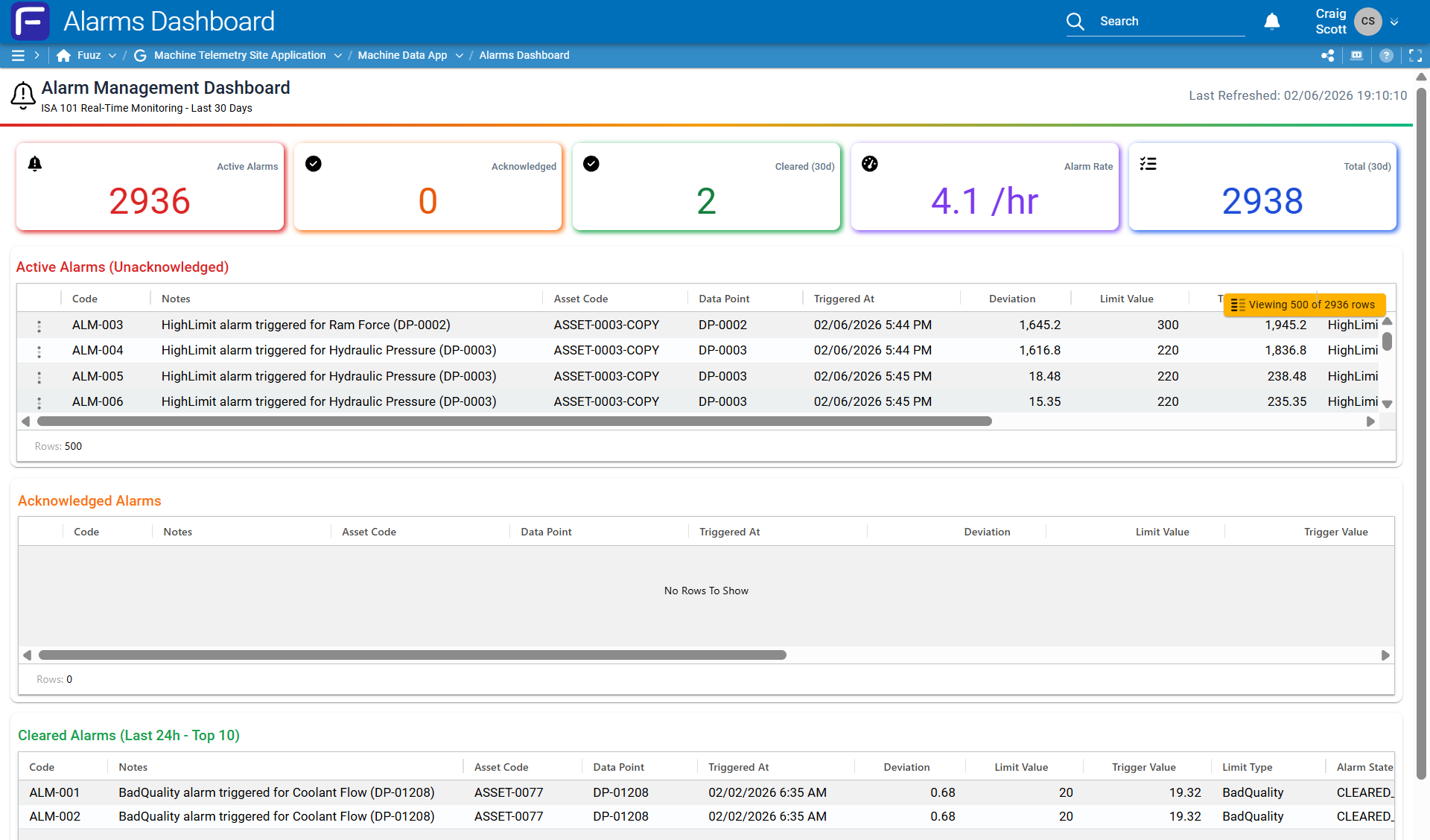Click the Acknowledged card check icon
This screenshot has width=1430, height=840.
pos(314,164)
